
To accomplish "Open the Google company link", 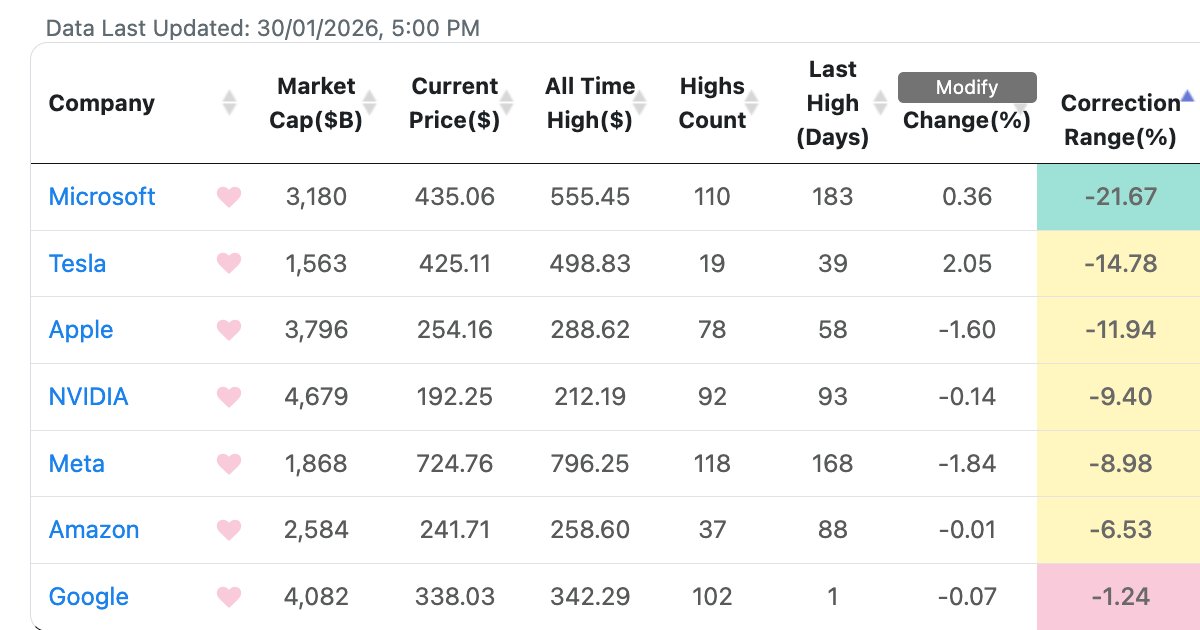I will (89, 597).
